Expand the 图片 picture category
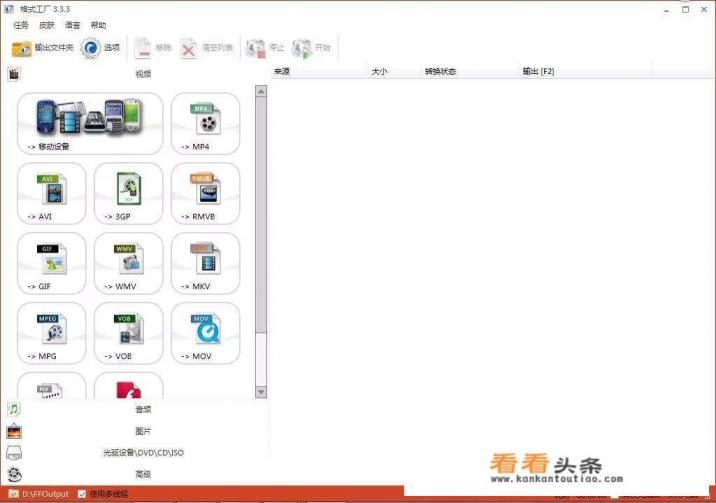Screen dimensions: 716x503 click(x=143, y=431)
